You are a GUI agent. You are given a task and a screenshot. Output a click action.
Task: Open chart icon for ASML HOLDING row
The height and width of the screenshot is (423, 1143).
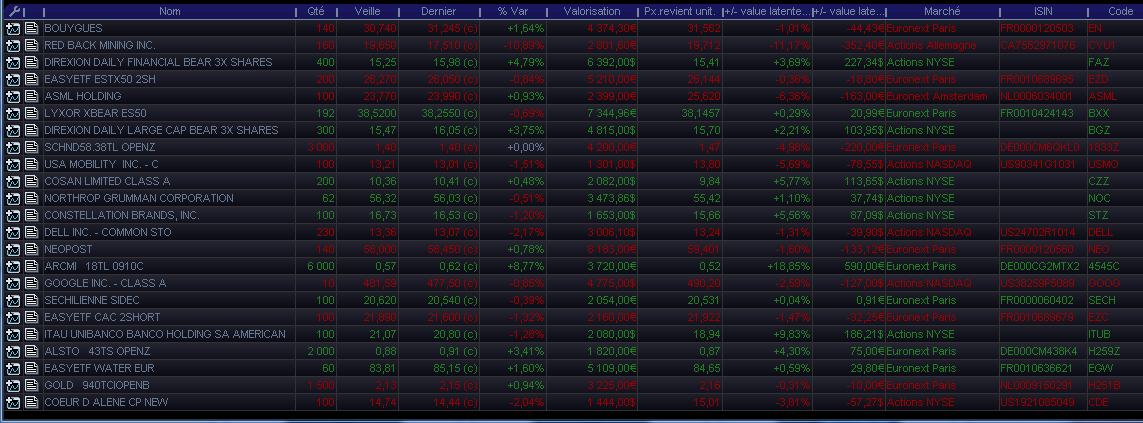13,96
